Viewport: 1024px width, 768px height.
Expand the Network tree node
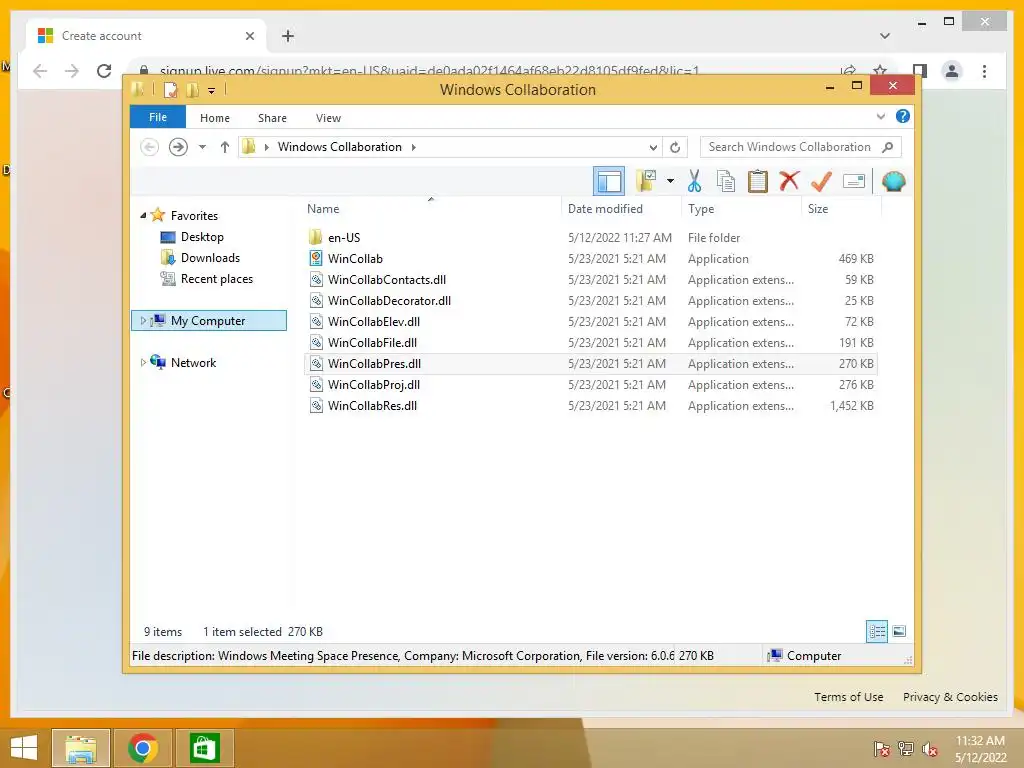tap(143, 362)
